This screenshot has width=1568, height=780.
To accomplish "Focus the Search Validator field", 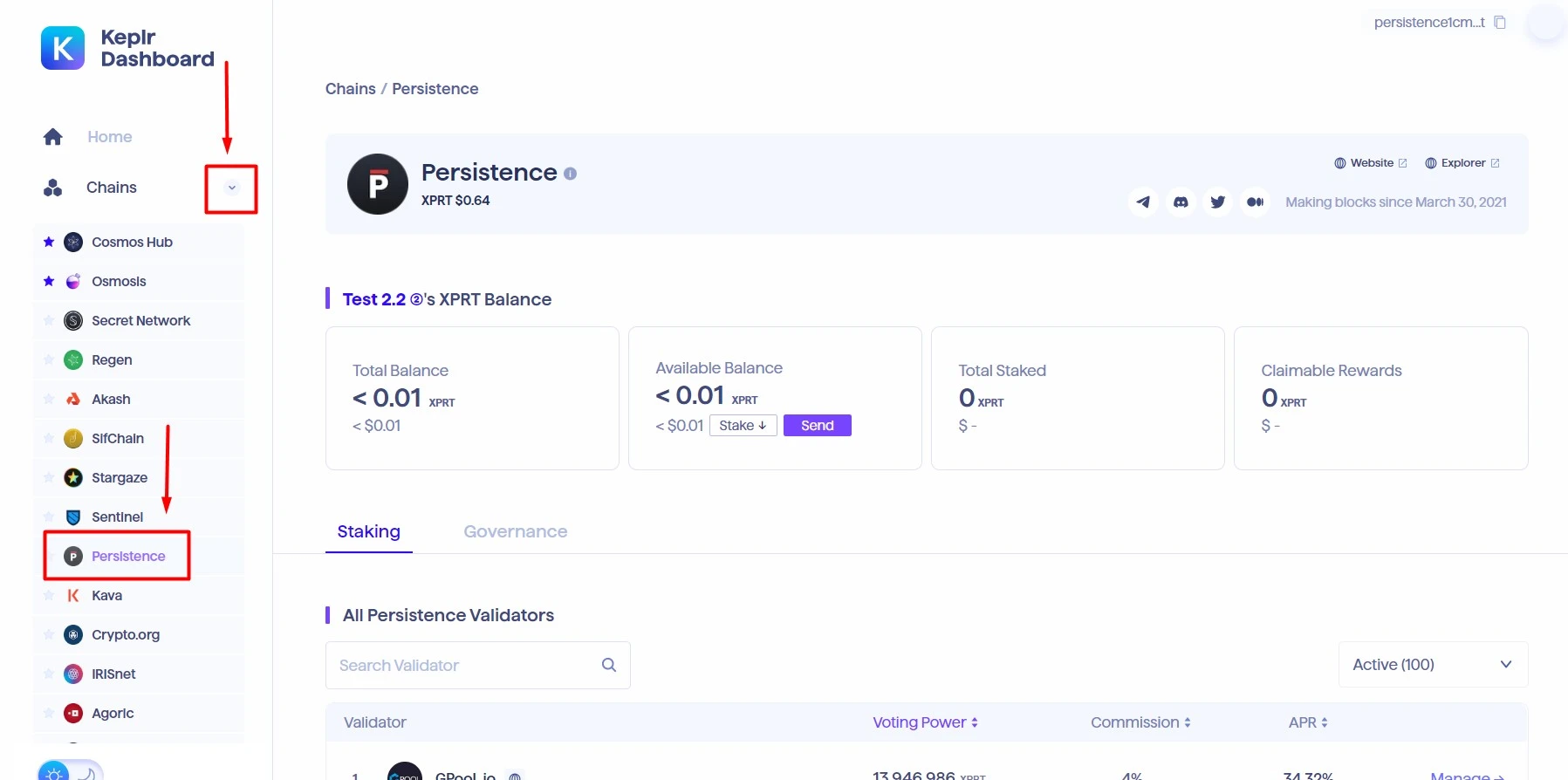I will pos(478,665).
